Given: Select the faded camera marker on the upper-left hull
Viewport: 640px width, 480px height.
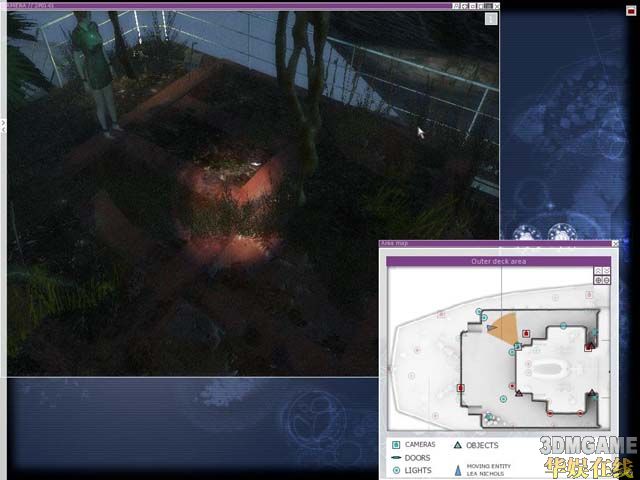Looking at the screenshot, I should click(441, 314).
